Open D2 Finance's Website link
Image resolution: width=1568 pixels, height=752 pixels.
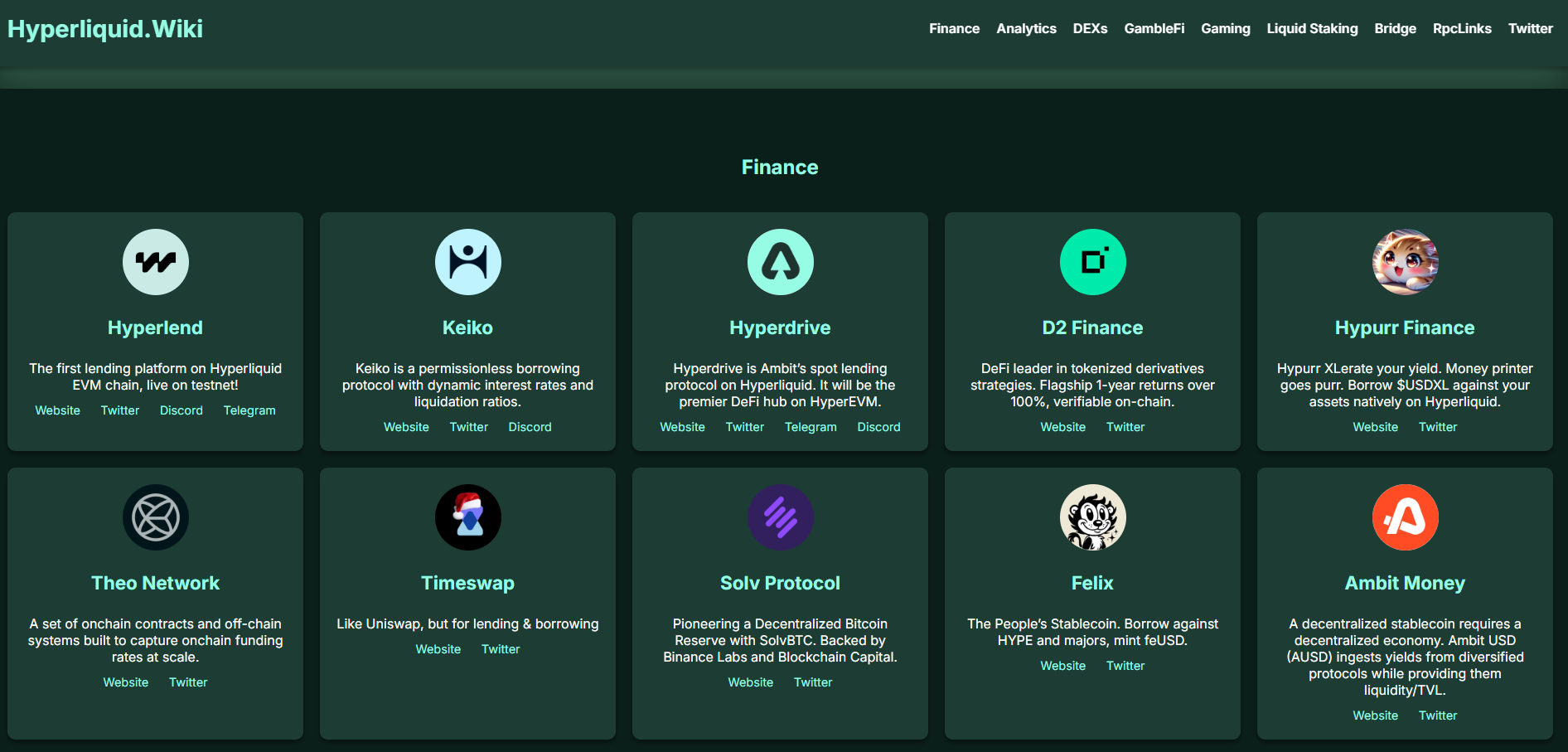(x=1063, y=427)
